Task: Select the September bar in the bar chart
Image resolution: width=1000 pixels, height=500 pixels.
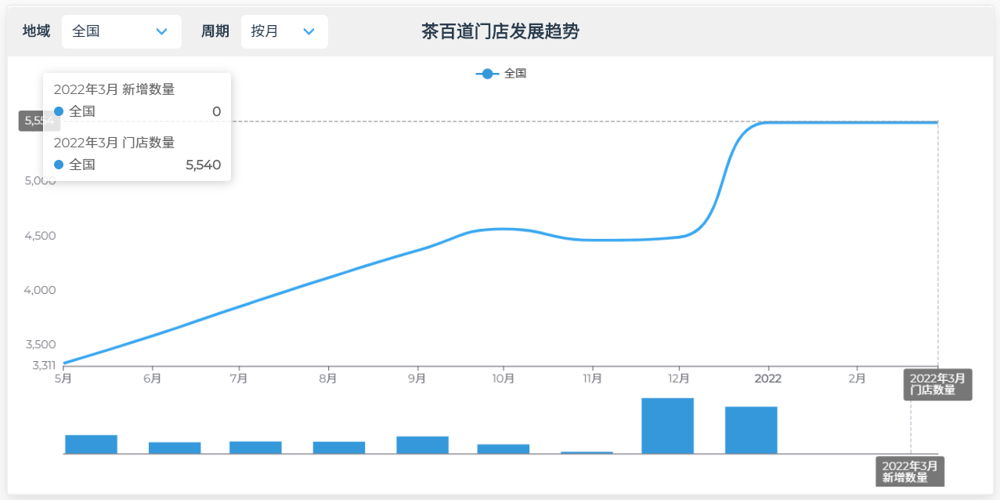Action: tap(422, 445)
